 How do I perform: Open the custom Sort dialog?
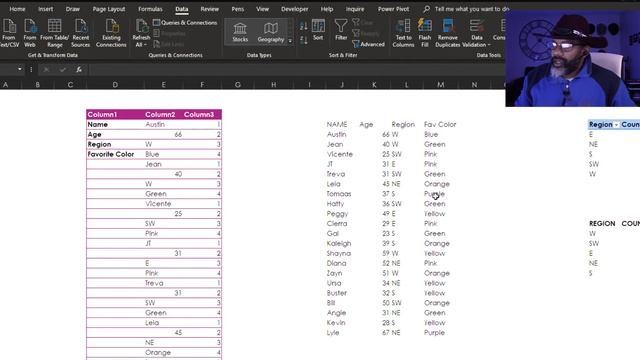pos(318,30)
